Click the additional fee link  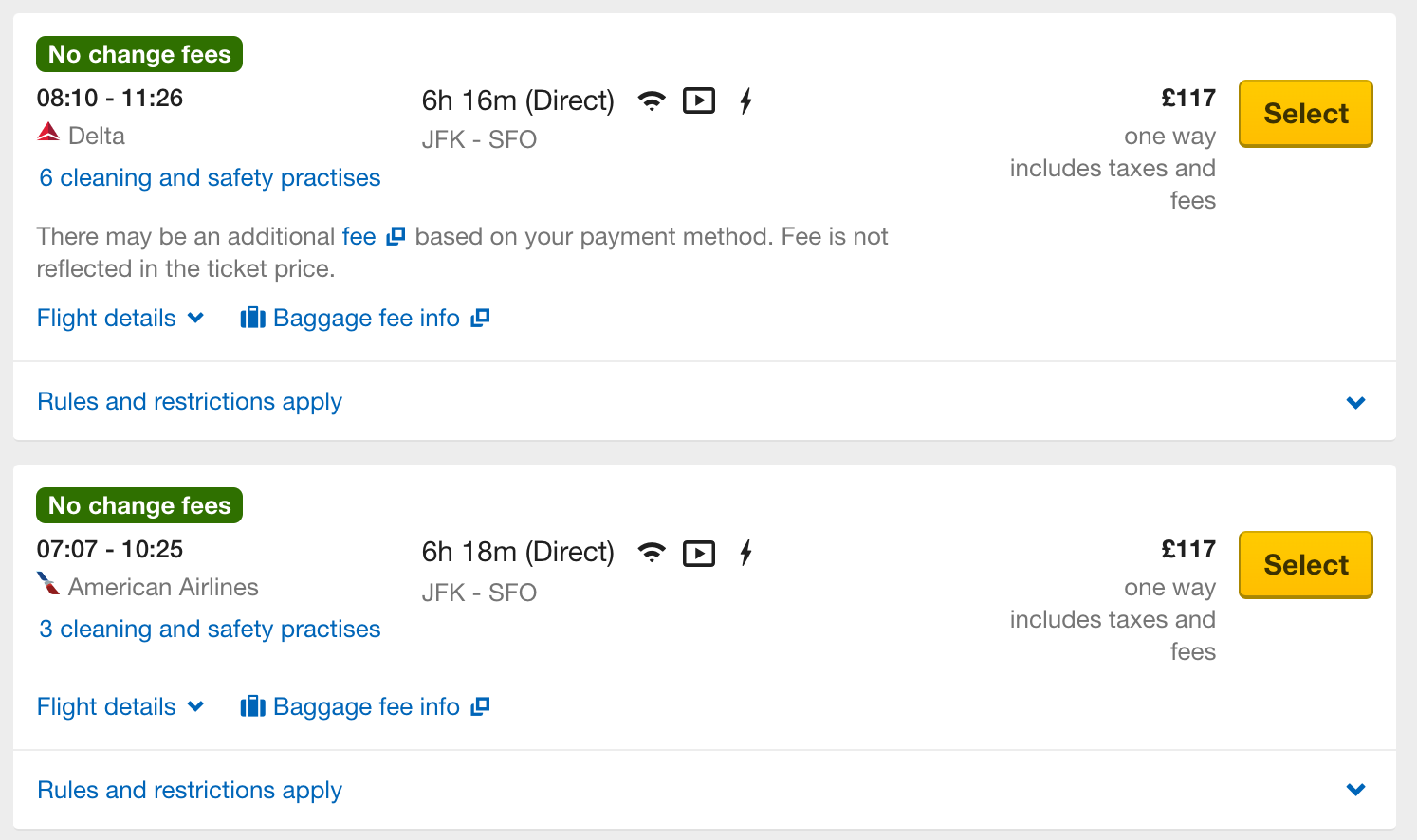359,236
